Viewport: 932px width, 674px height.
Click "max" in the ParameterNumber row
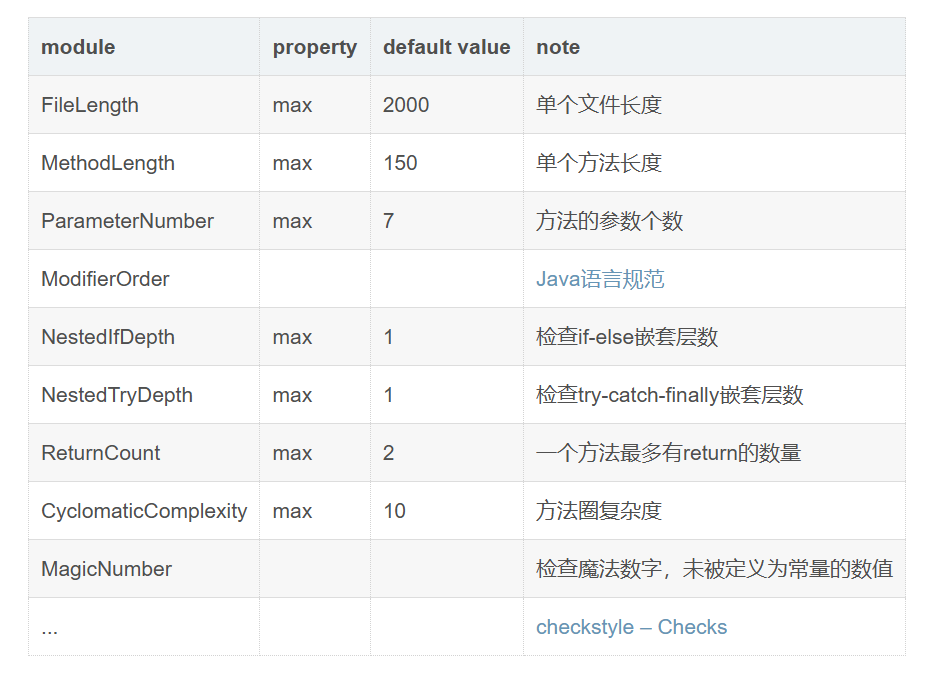(292, 222)
